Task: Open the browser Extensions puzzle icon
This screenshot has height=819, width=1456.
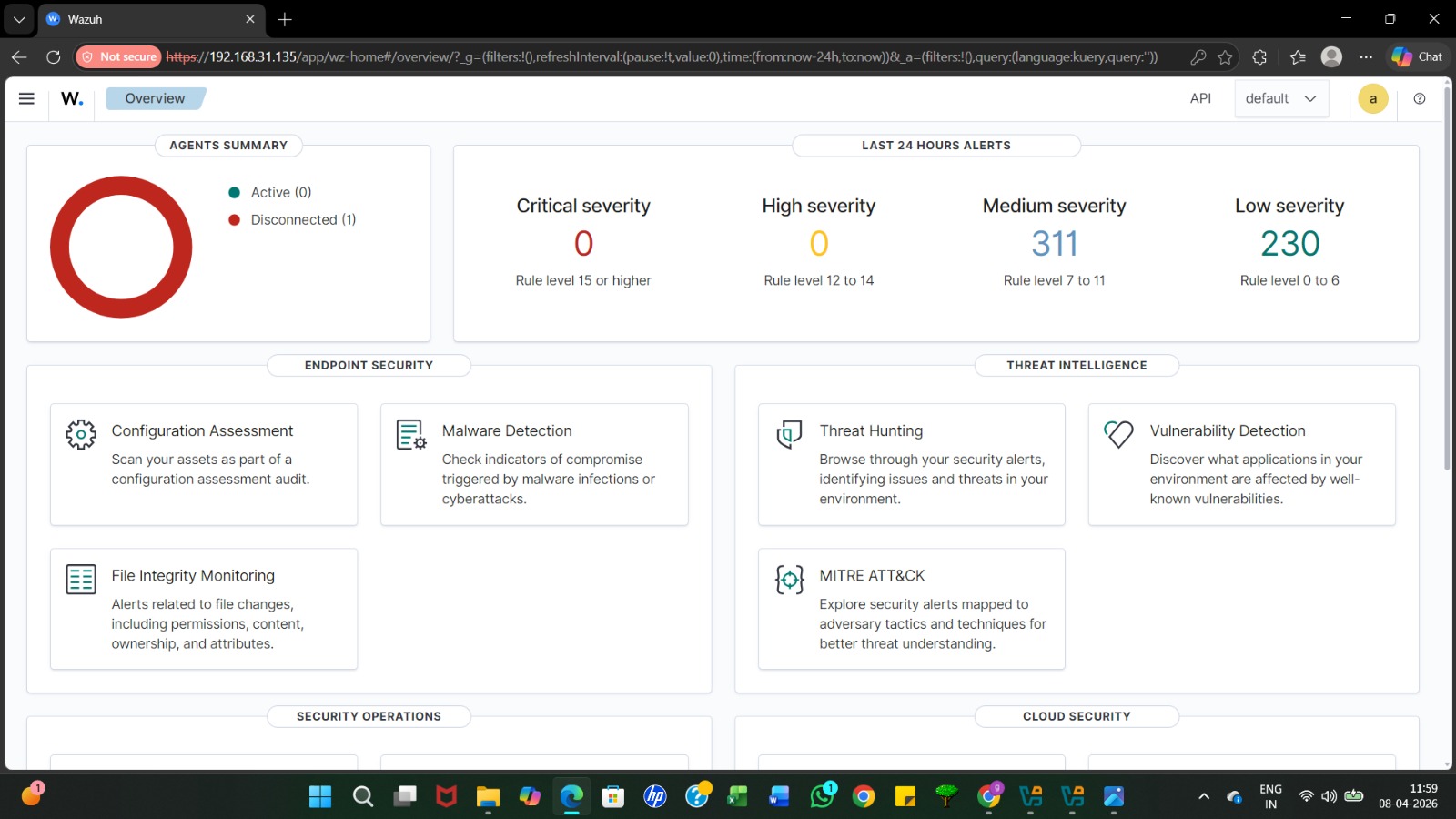Action: pyautogui.click(x=1259, y=56)
